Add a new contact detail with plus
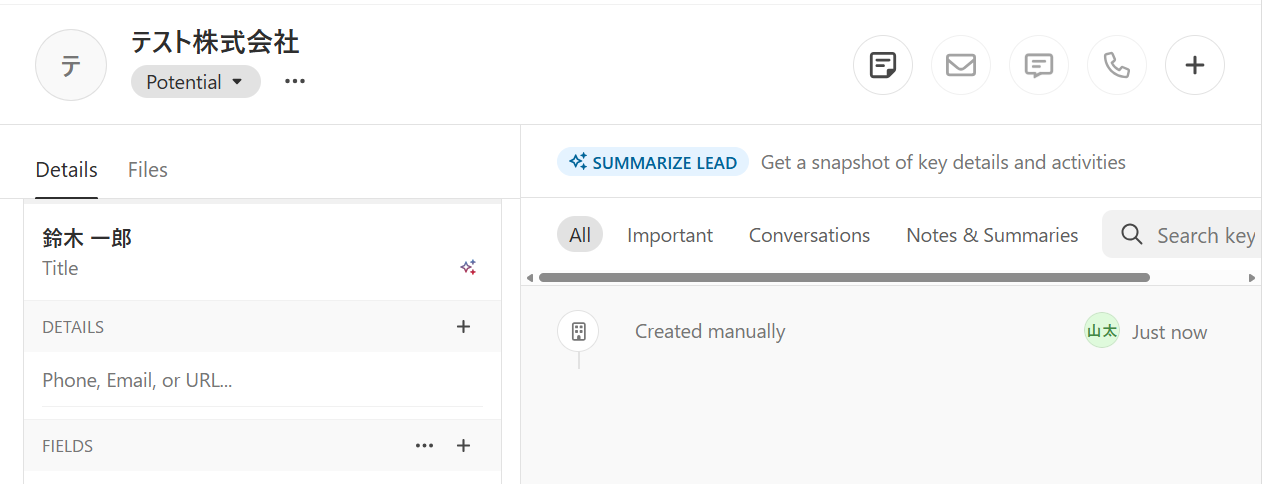The height and width of the screenshot is (484, 1264). click(463, 326)
